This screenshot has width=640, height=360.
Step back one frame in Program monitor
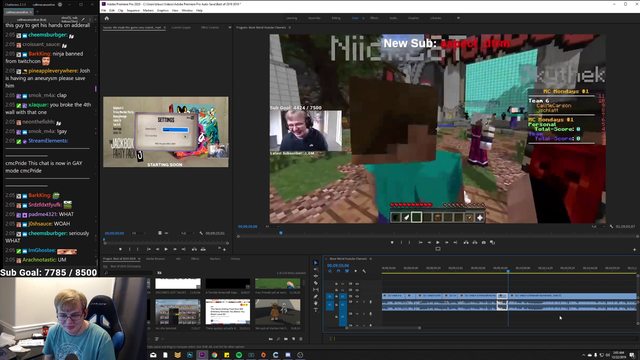pyautogui.click(x=429, y=242)
